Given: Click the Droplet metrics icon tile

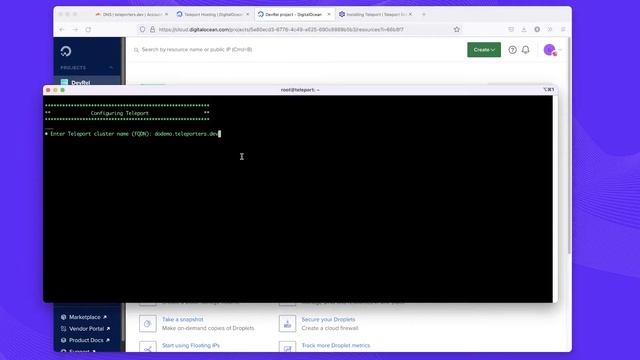Looking at the screenshot, I should tap(287, 347).
